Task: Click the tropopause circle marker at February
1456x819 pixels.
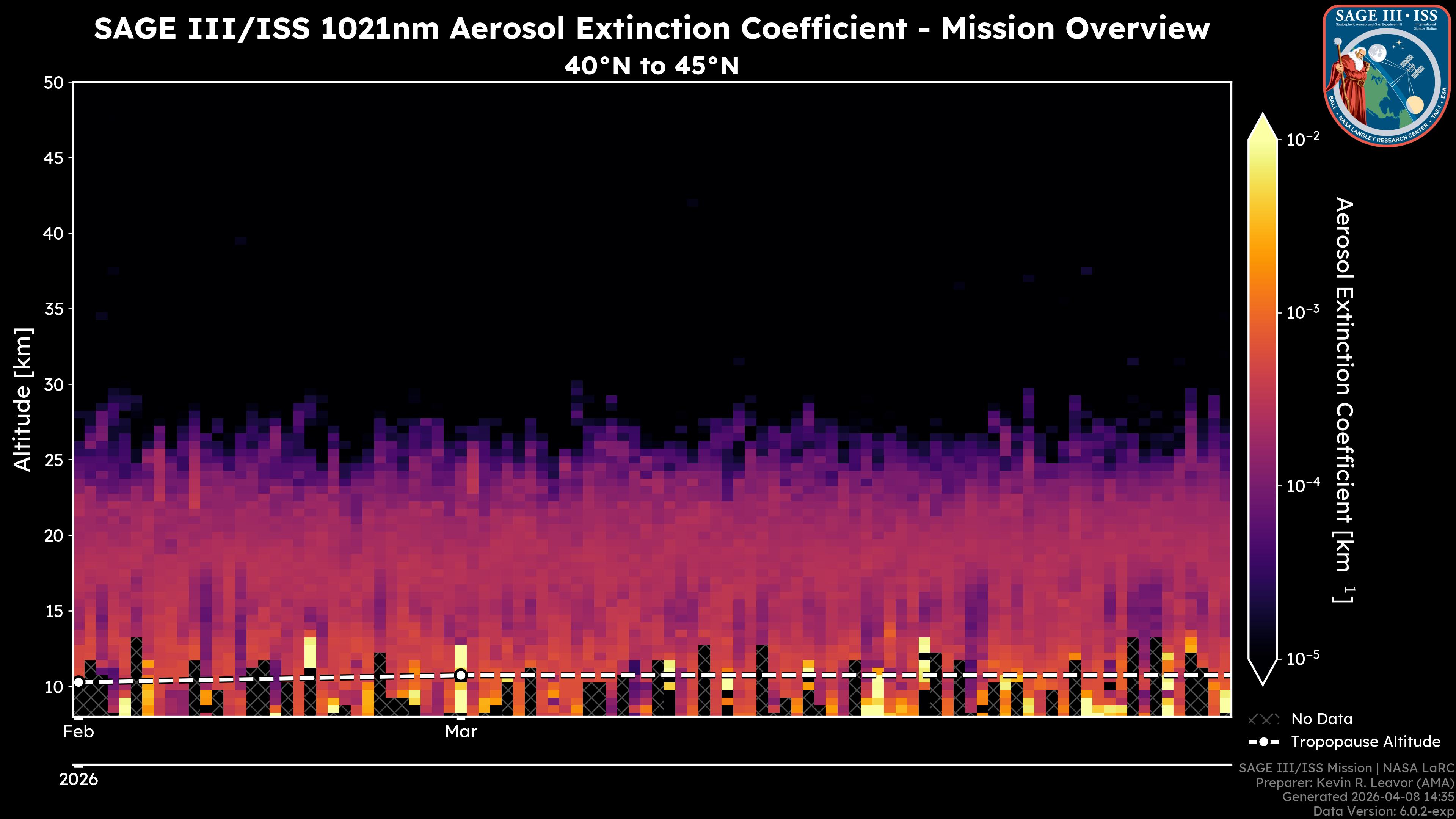Action: (x=78, y=682)
